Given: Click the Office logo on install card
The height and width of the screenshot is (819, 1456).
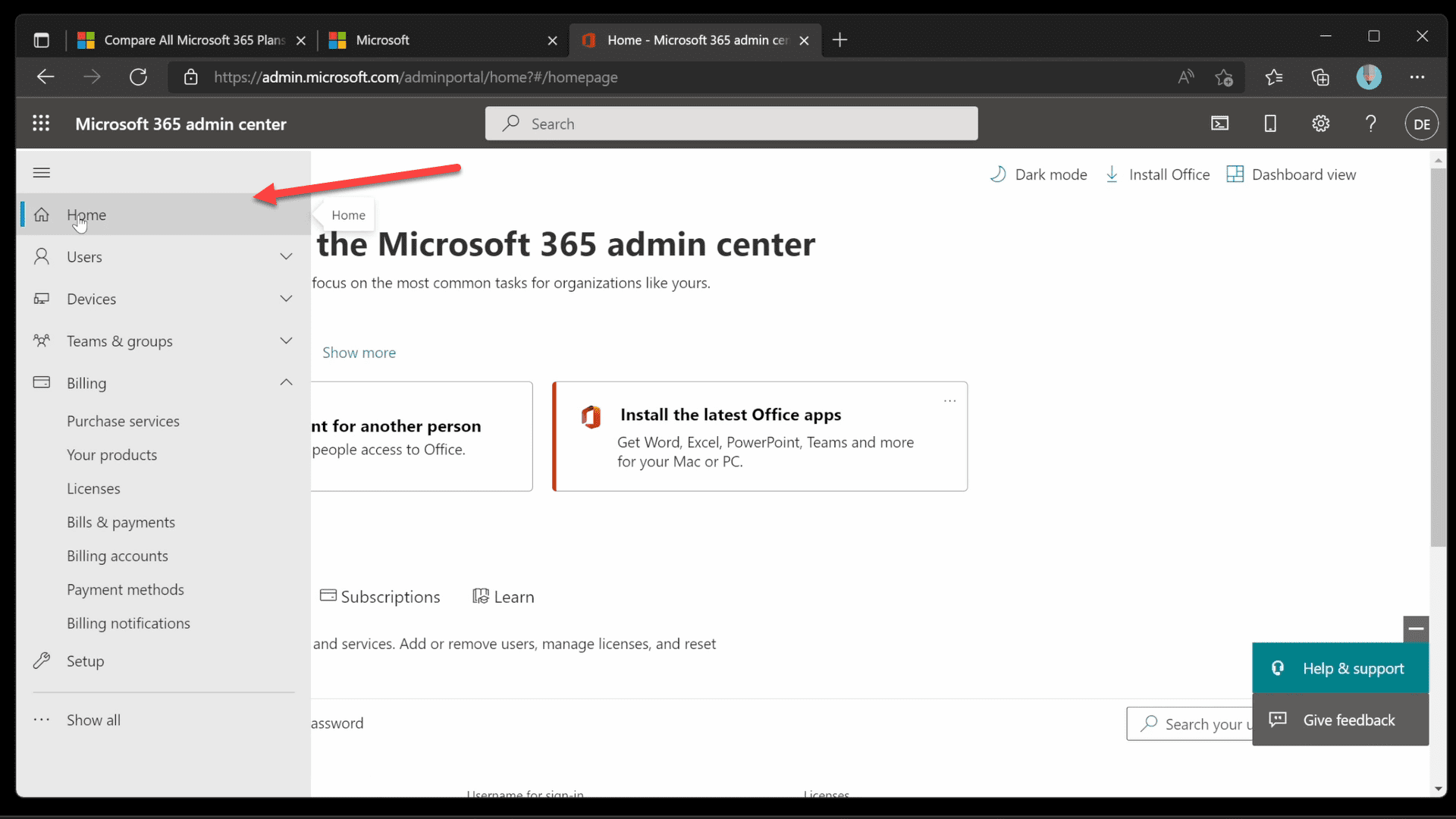Looking at the screenshot, I should [x=591, y=416].
